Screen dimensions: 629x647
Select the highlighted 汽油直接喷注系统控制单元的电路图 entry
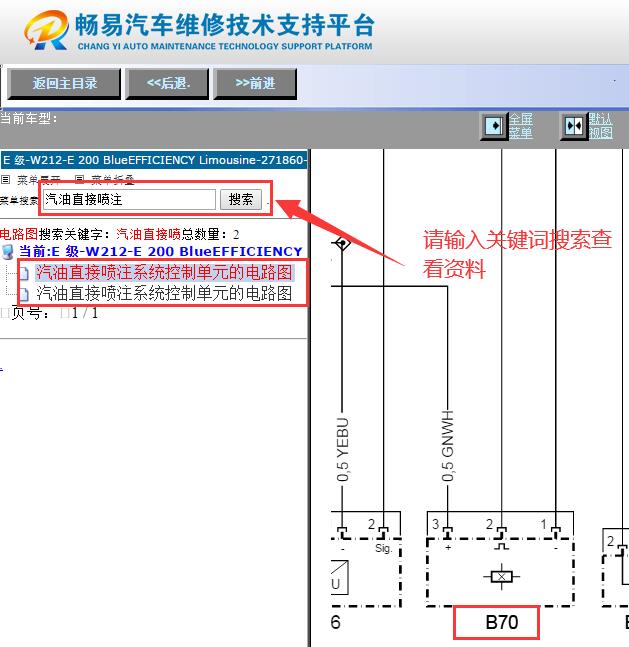(x=164, y=272)
